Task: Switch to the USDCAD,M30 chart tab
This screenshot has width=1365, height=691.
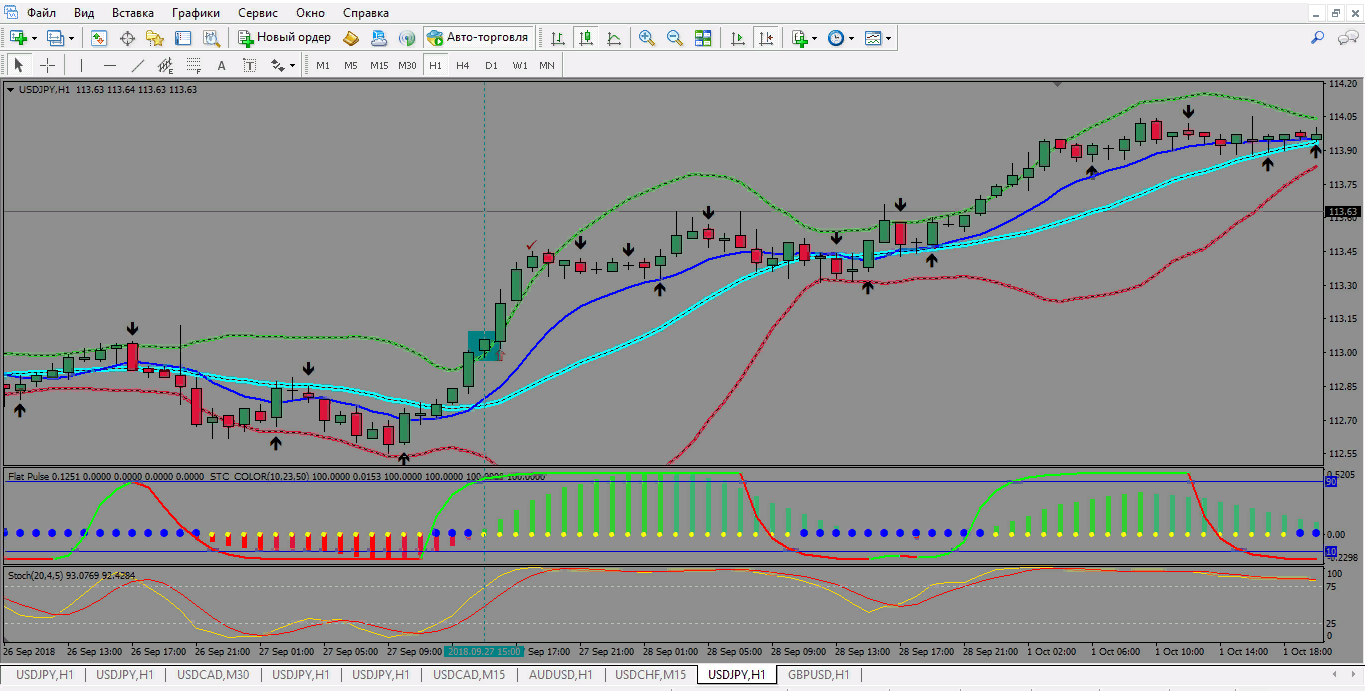Action: click(x=212, y=675)
